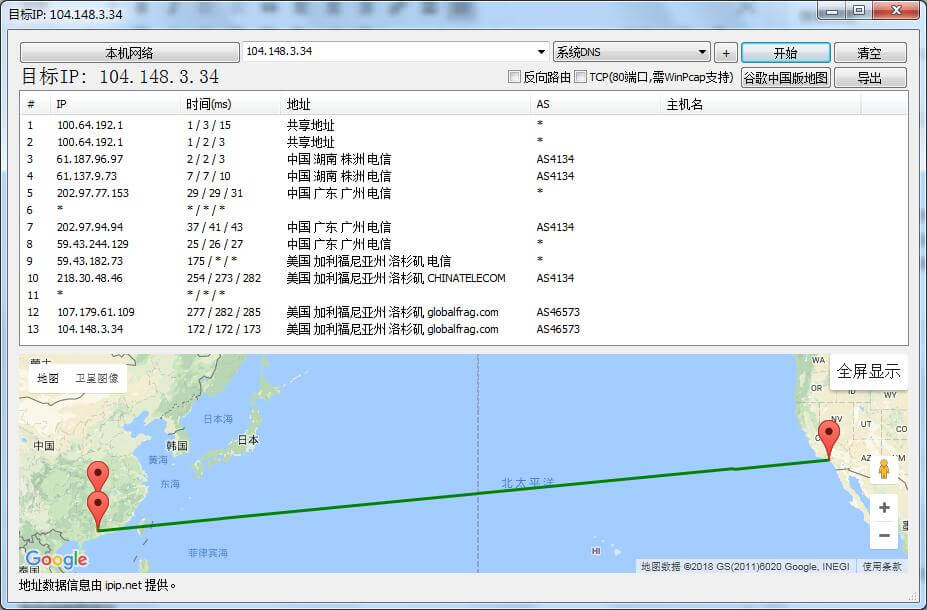Switch map to 卫星图像 view
The image size is (927, 610).
coord(98,378)
